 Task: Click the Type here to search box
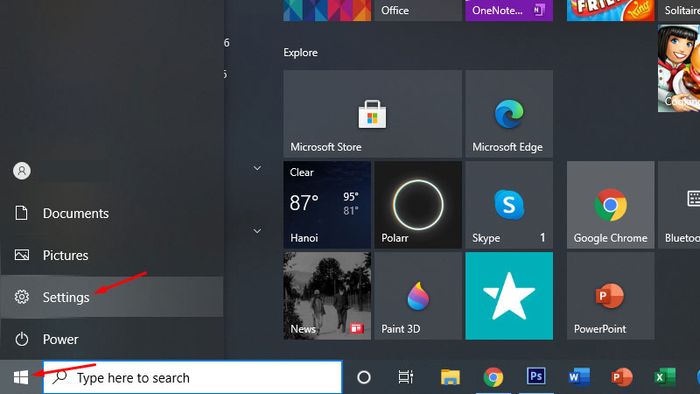[x=193, y=377]
